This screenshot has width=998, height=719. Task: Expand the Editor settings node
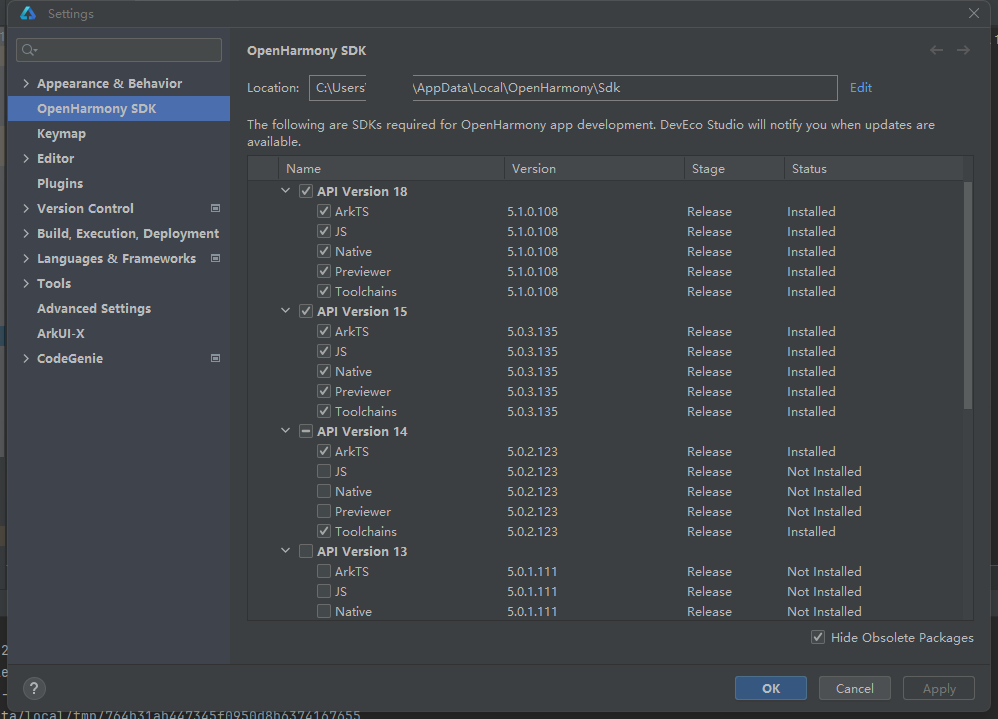[x=26, y=158]
